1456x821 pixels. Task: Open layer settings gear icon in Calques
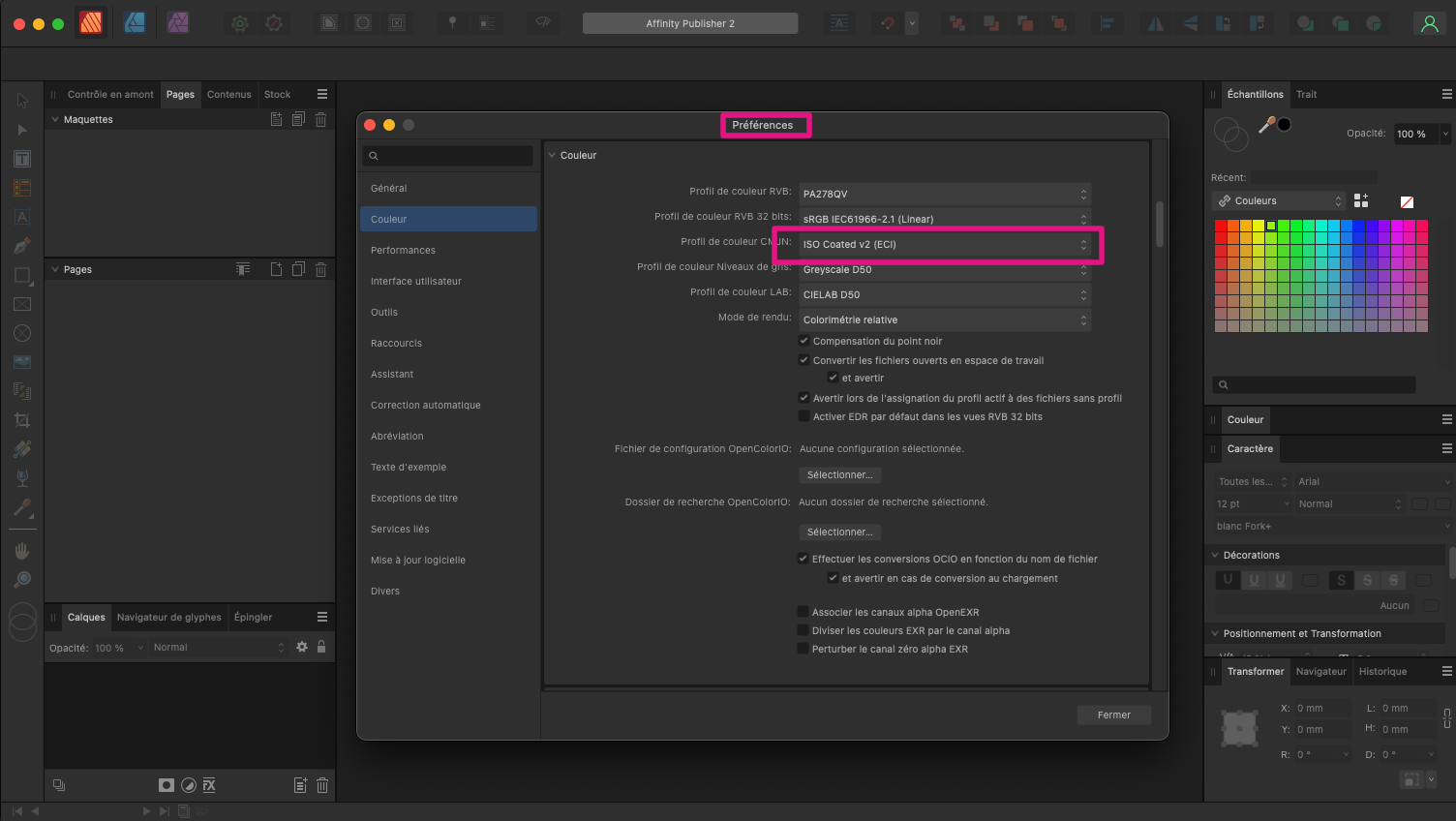(x=302, y=647)
